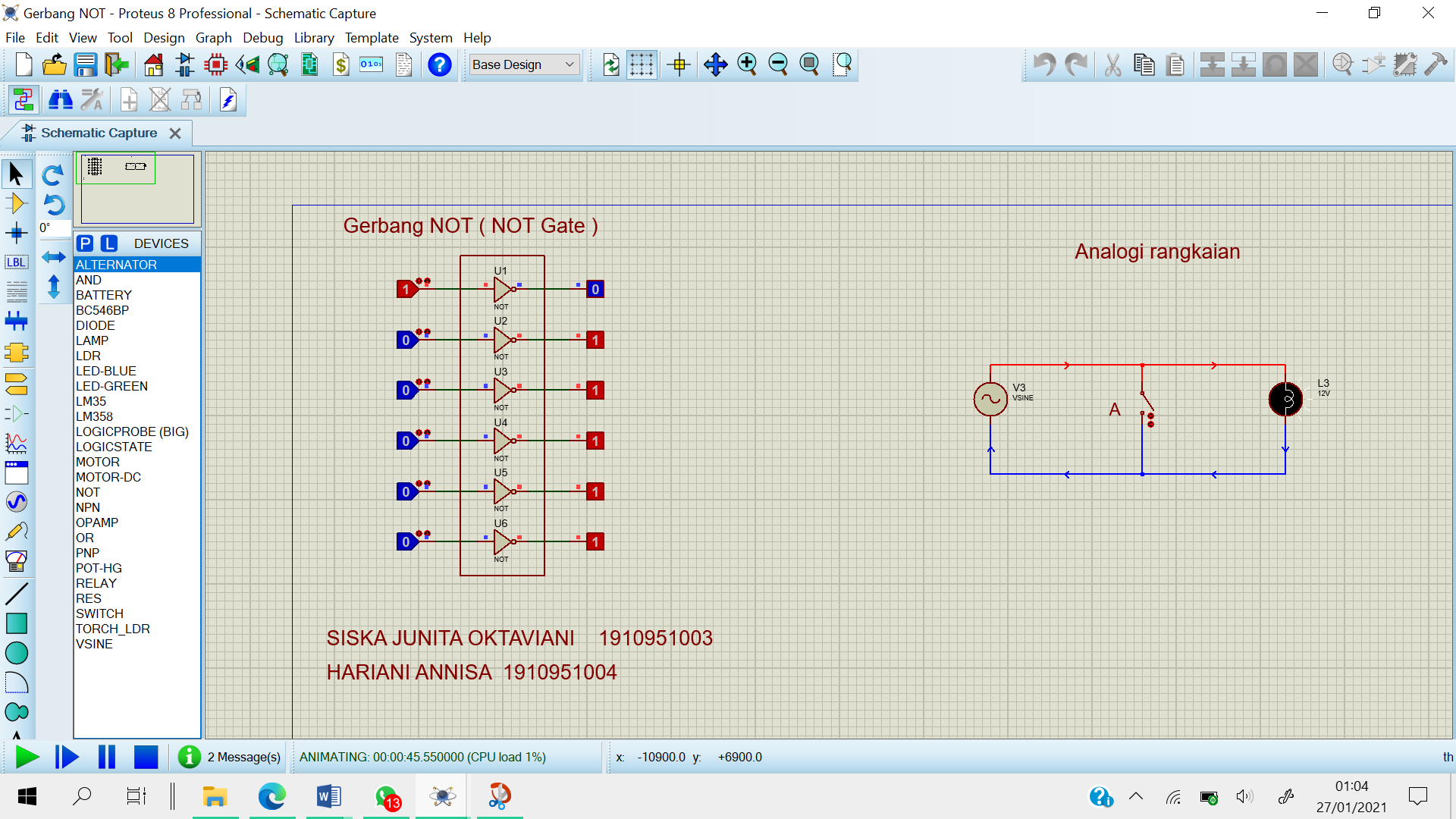
Task: Pick devices with the P button
Action: coord(85,243)
